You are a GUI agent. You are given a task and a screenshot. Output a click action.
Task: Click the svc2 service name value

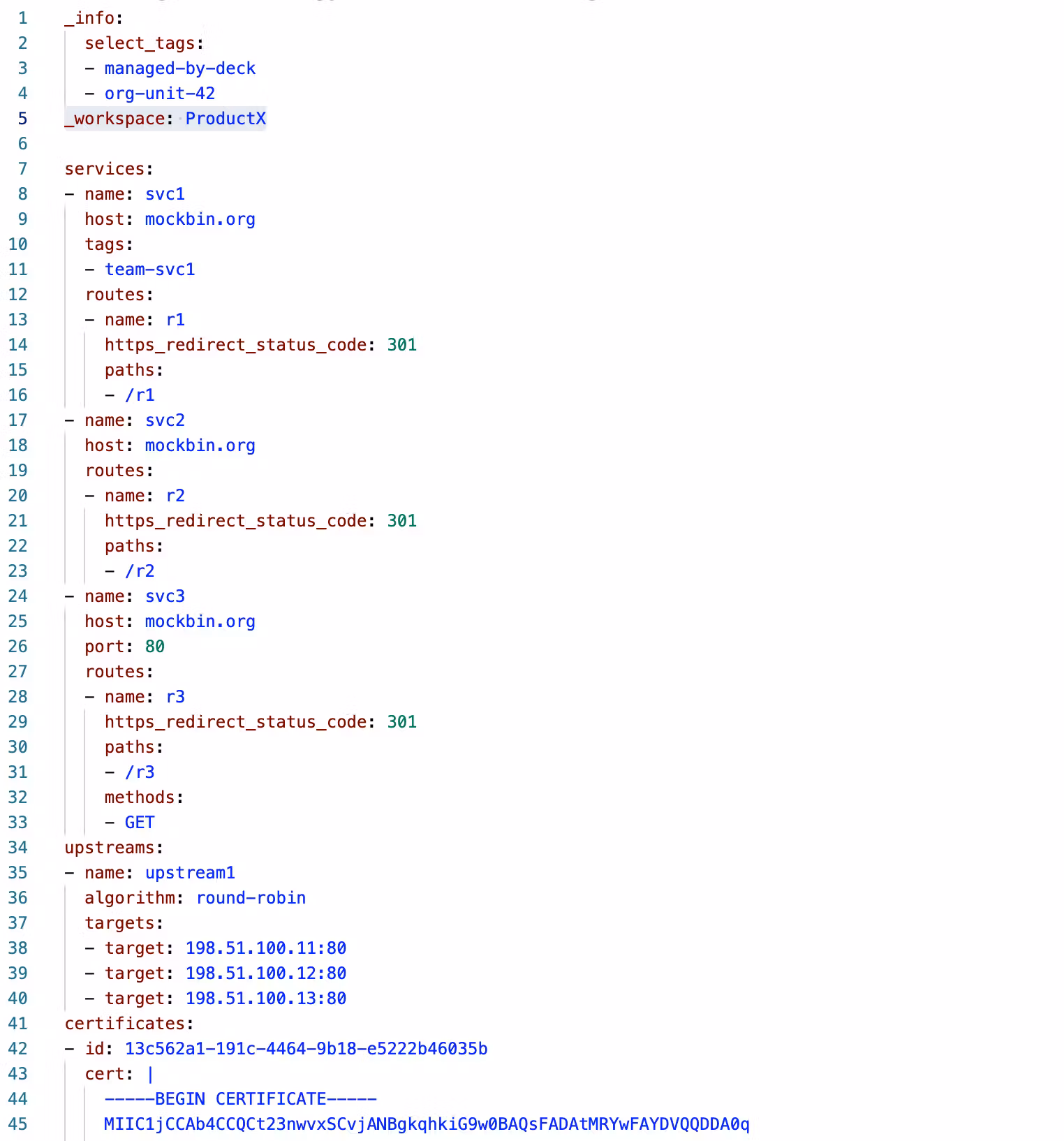pyautogui.click(x=165, y=420)
